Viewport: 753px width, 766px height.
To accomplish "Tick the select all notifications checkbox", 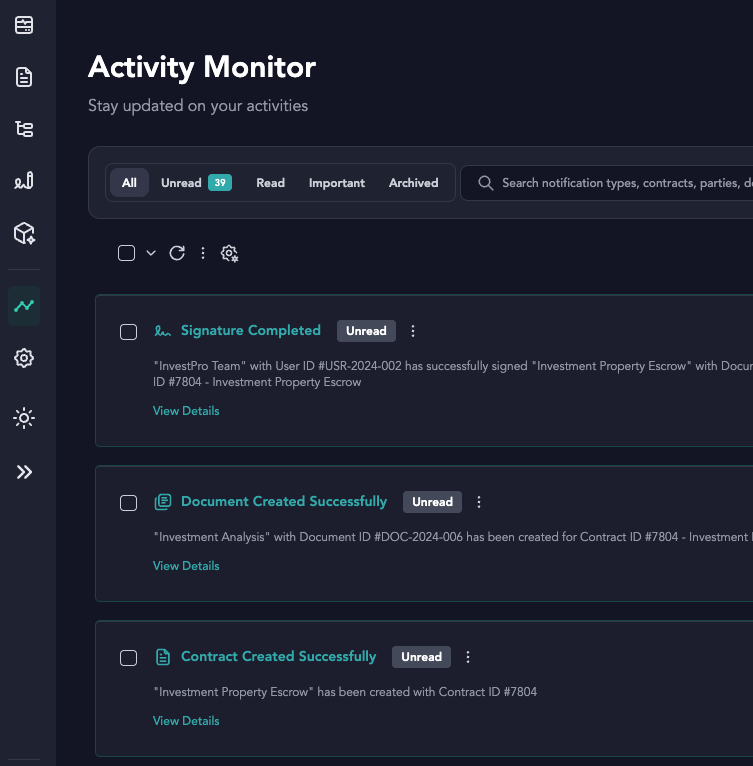I will 127,253.
